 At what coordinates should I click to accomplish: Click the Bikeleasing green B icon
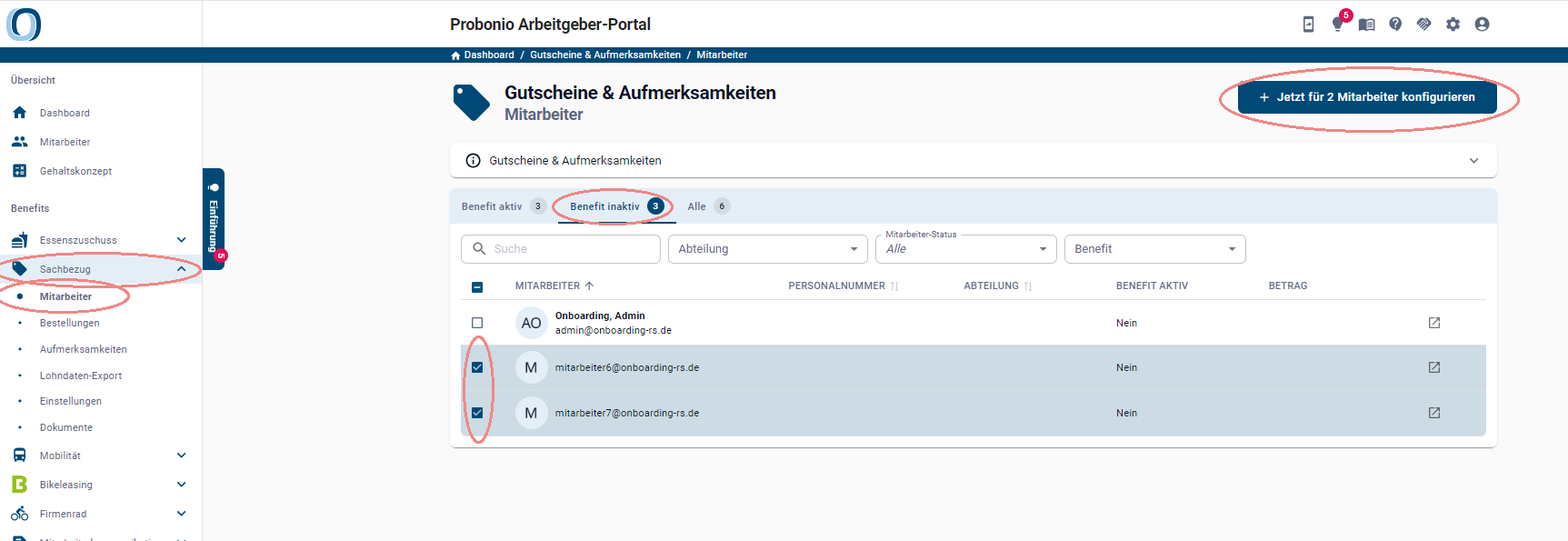coord(20,485)
